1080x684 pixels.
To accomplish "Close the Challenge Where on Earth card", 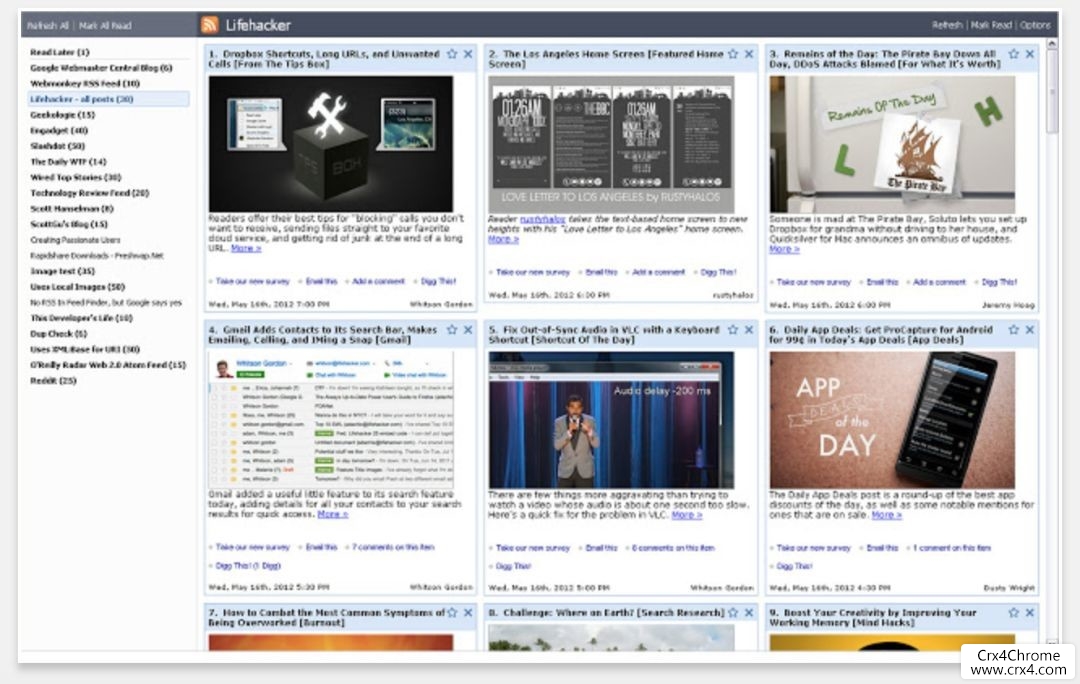I will click(749, 612).
